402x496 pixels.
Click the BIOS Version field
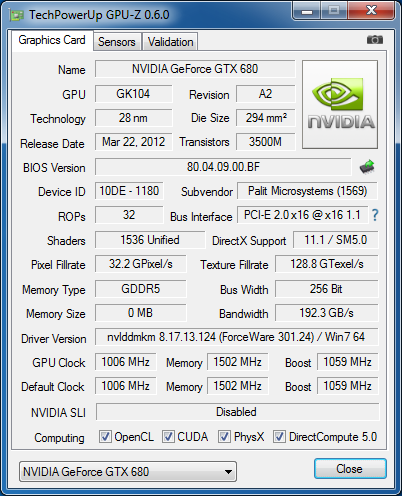(x=223, y=167)
